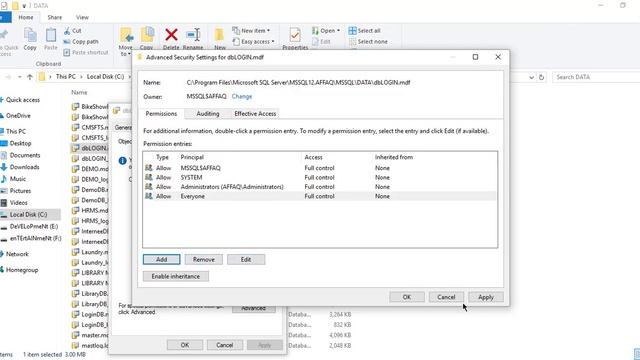
Task: Click the Principal column header
Action: coord(192,157)
